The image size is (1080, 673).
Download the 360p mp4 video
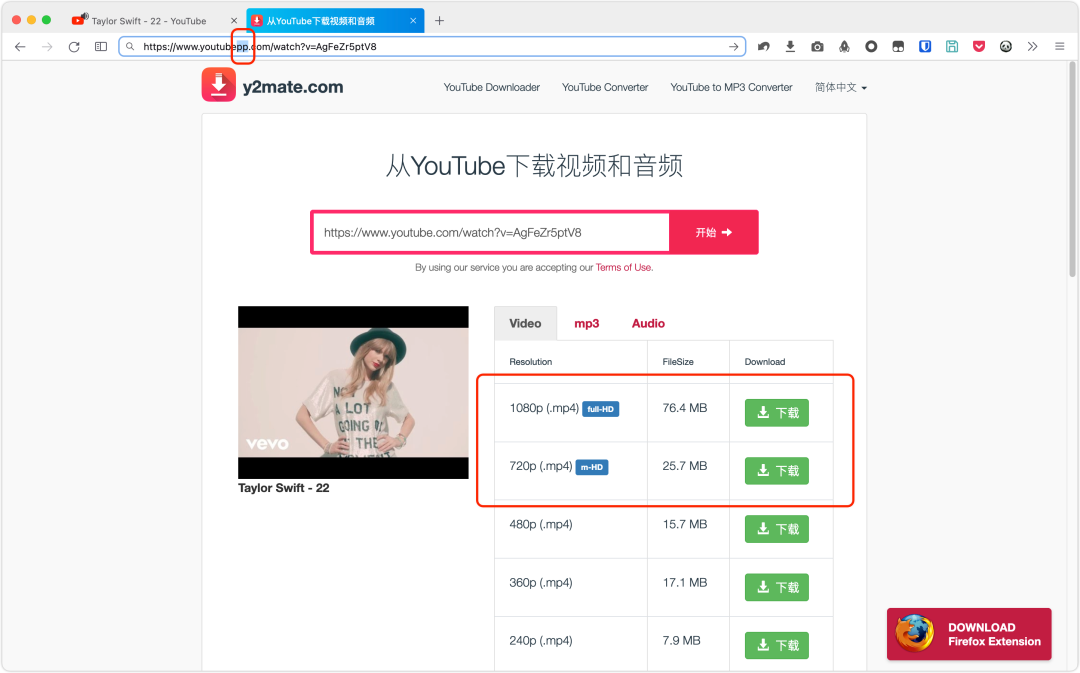tap(776, 587)
